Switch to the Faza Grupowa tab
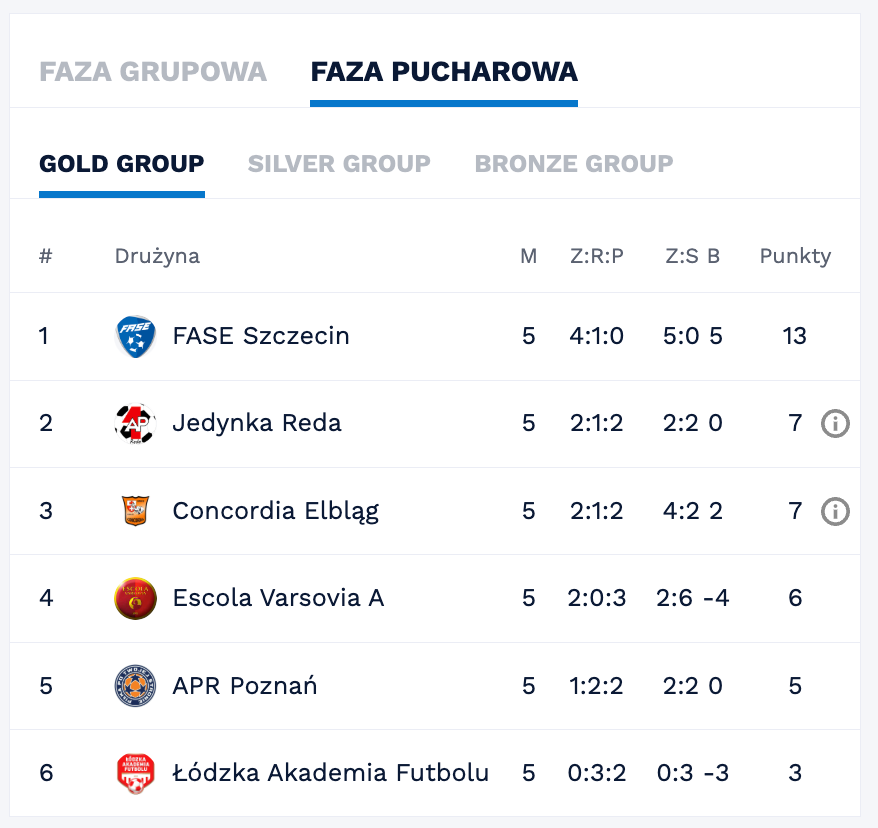The image size is (878, 828). pos(153,72)
